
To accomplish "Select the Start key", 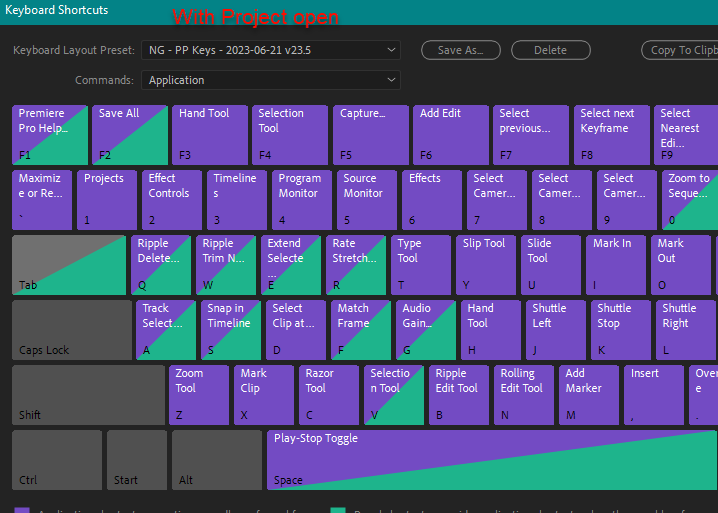I will (137, 460).
